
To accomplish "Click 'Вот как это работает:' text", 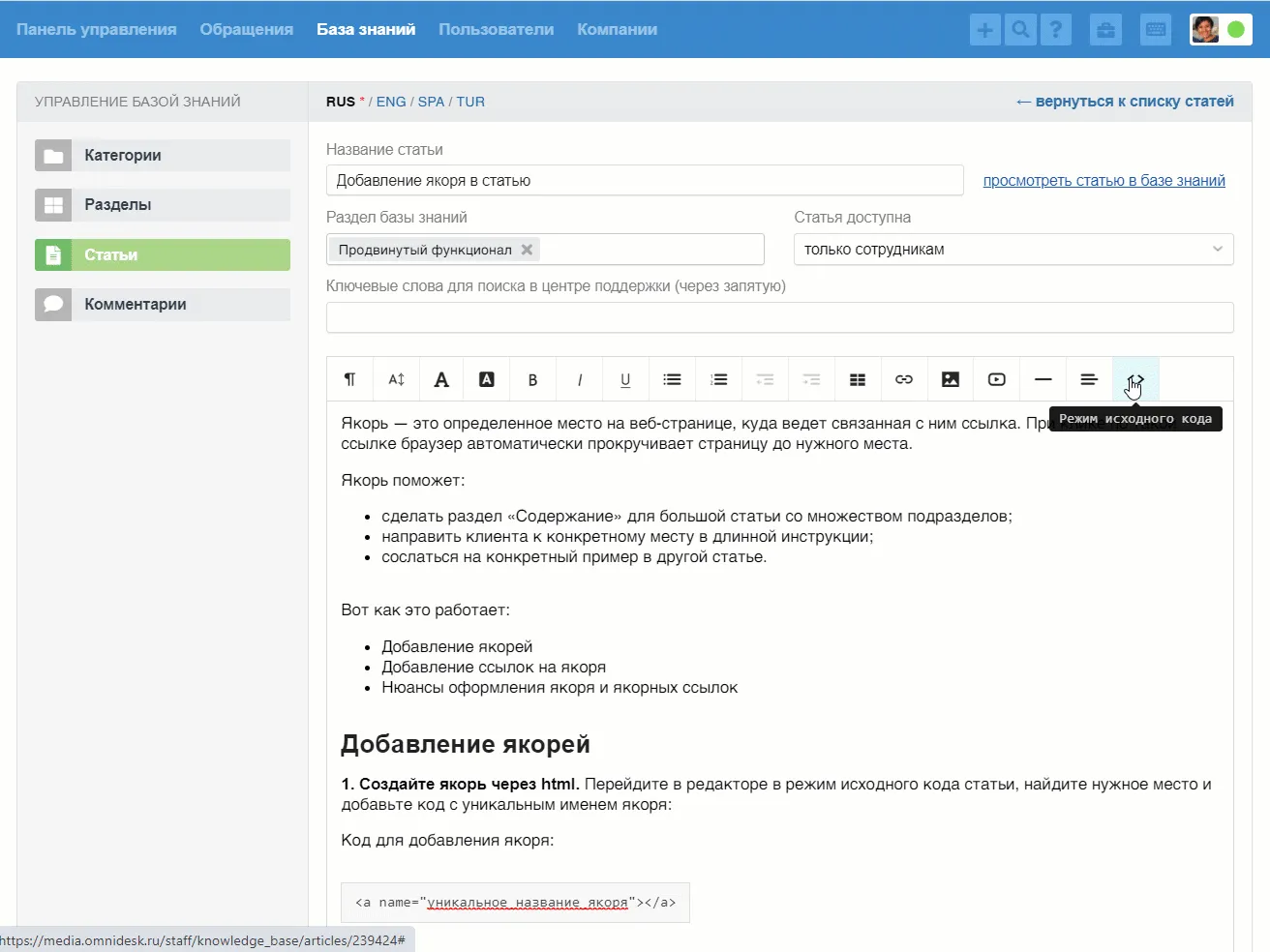I will coord(425,610).
